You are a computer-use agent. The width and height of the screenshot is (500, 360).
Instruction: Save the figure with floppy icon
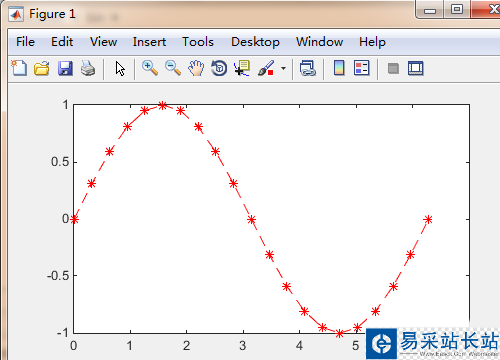65,68
